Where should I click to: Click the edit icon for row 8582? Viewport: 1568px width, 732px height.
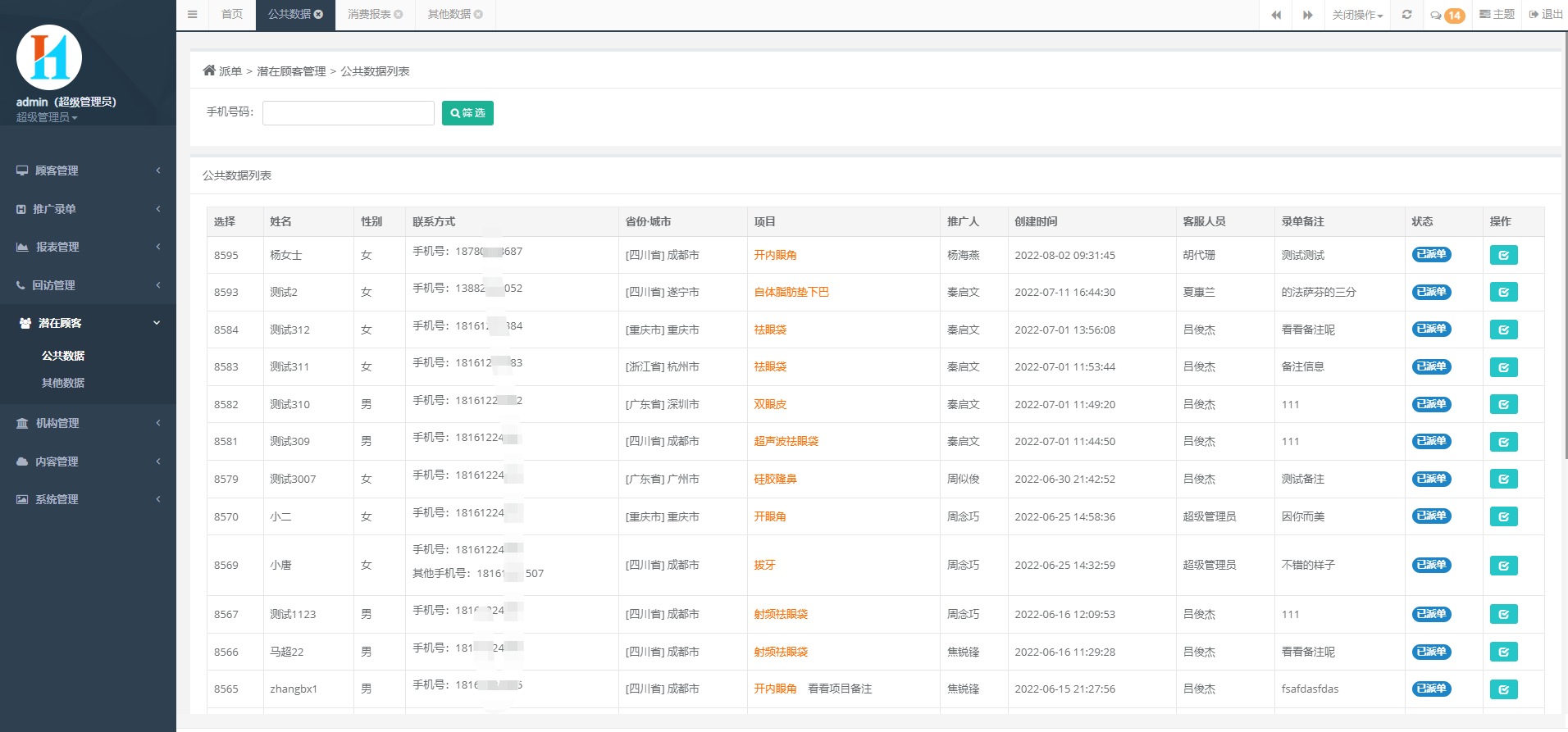[x=1503, y=404]
